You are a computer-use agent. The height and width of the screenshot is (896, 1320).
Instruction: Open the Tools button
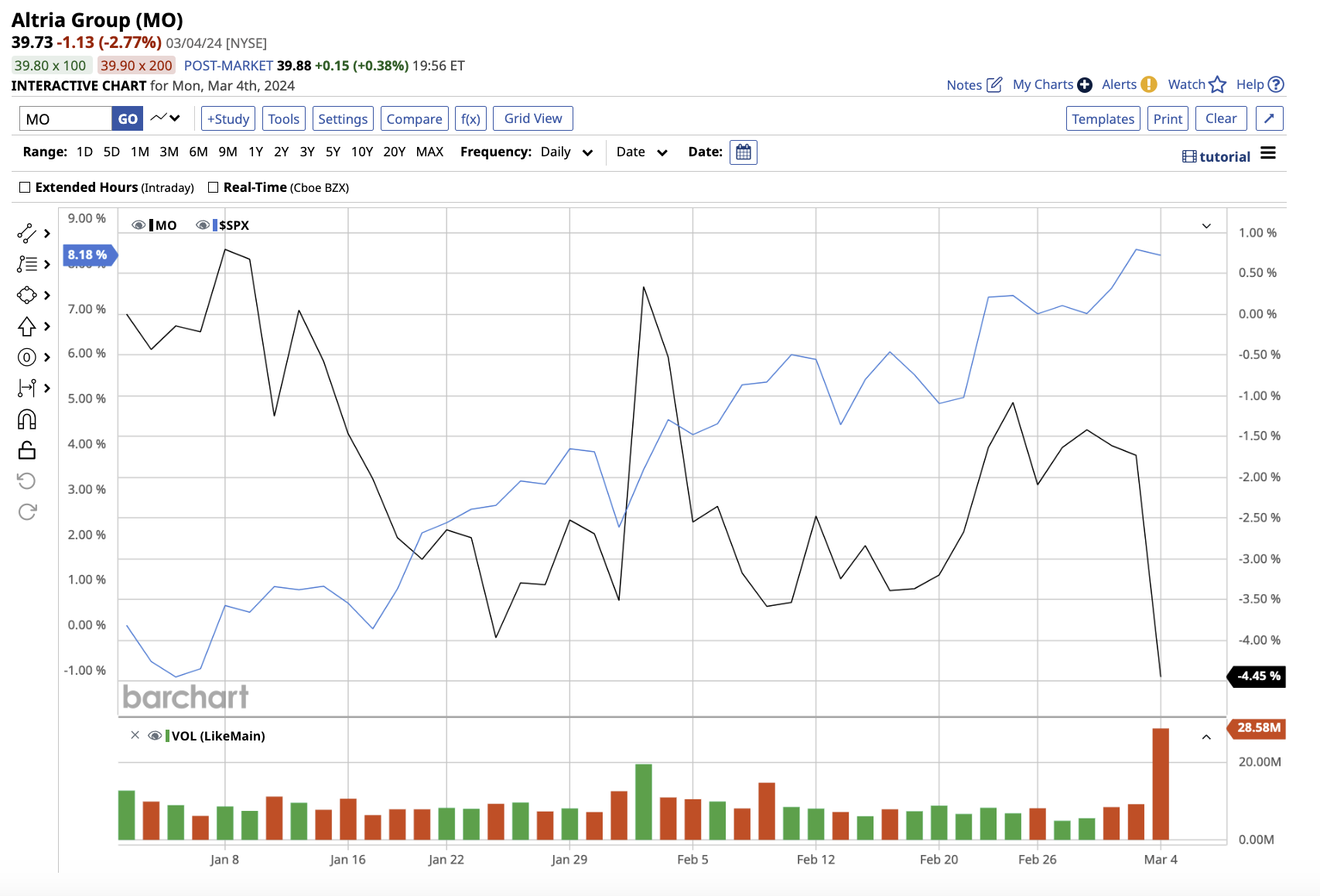[283, 118]
